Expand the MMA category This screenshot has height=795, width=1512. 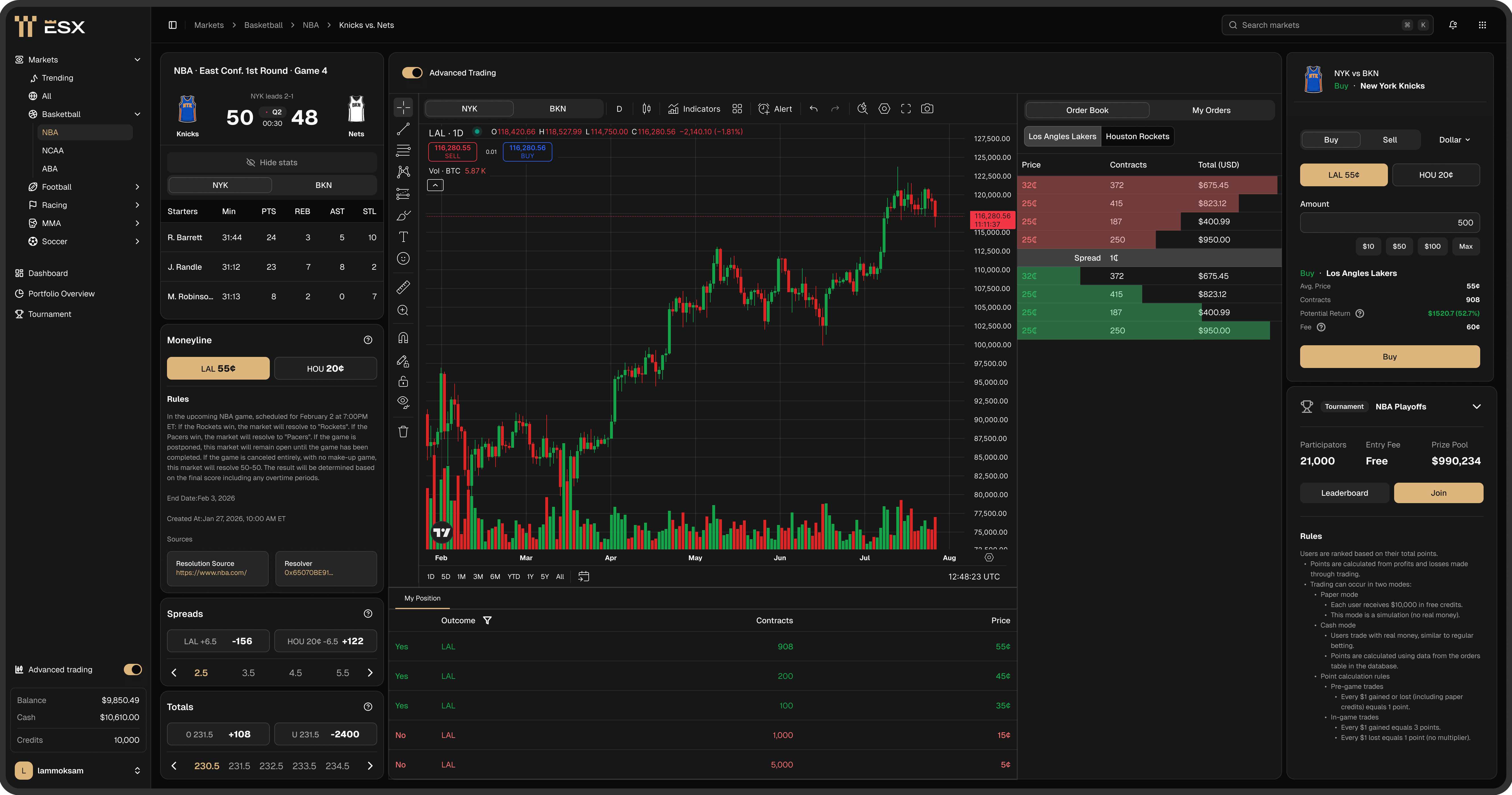[x=137, y=223]
